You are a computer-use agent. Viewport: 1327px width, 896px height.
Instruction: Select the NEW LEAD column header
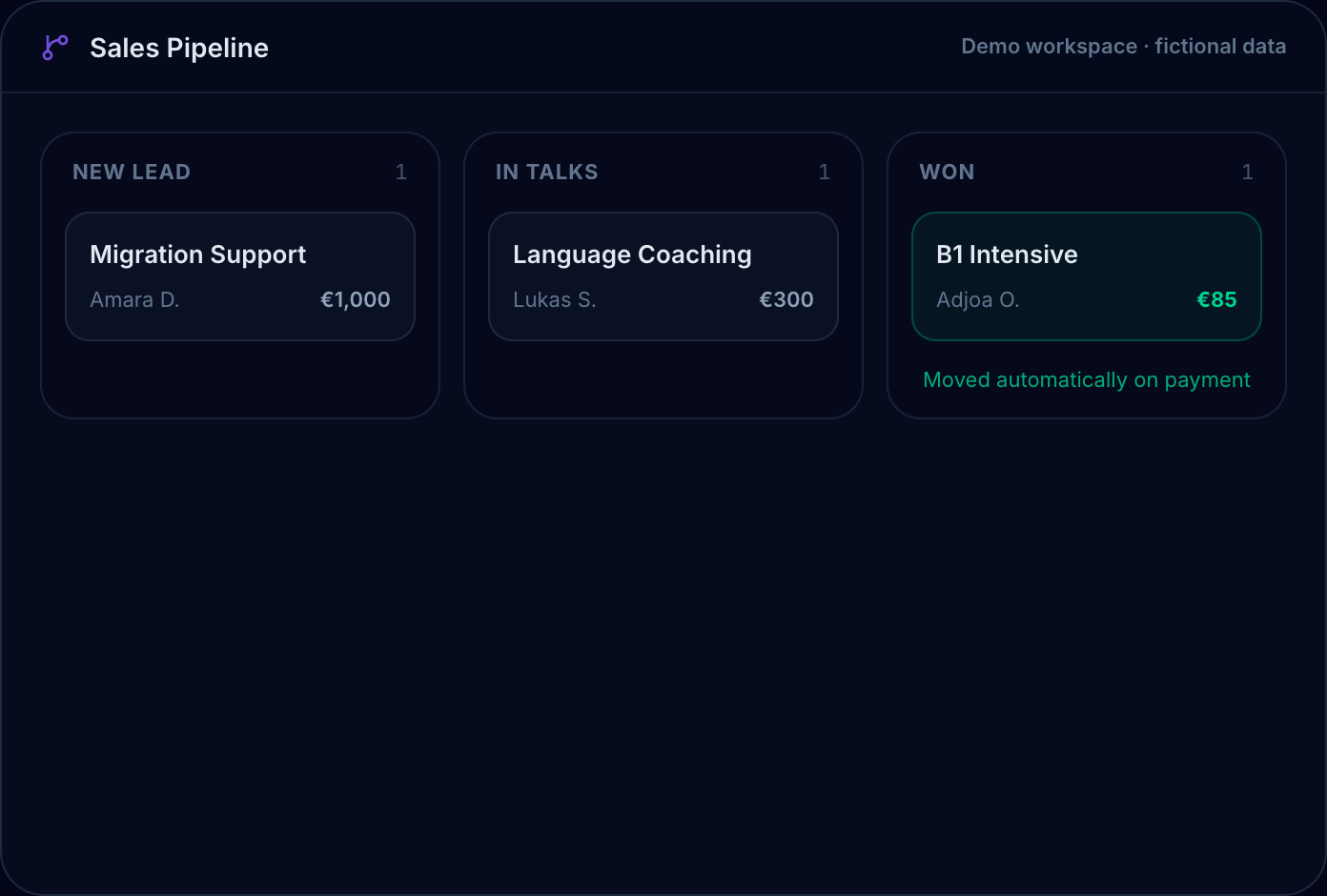132,172
